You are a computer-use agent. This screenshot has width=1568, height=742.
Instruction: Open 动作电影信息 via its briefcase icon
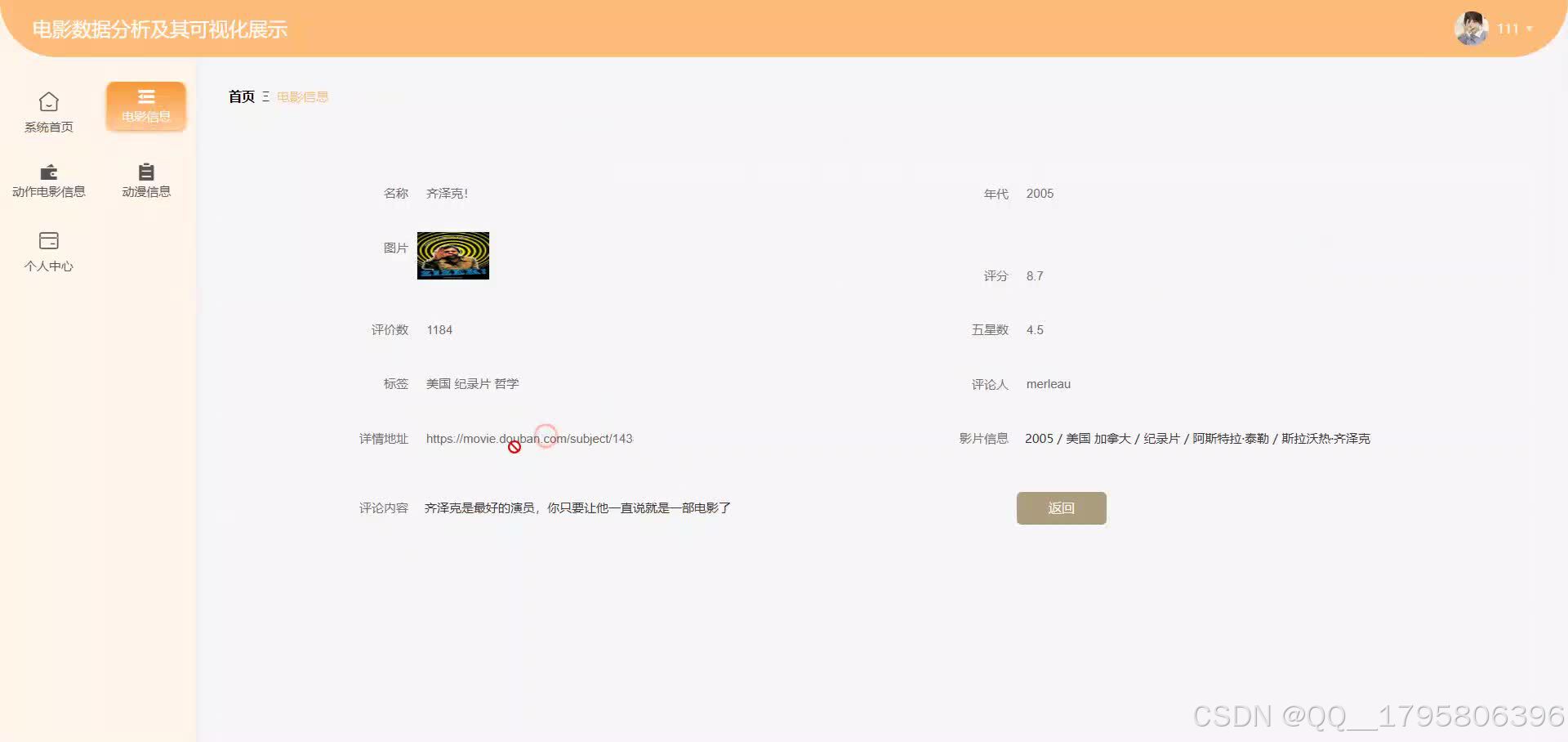(x=49, y=173)
